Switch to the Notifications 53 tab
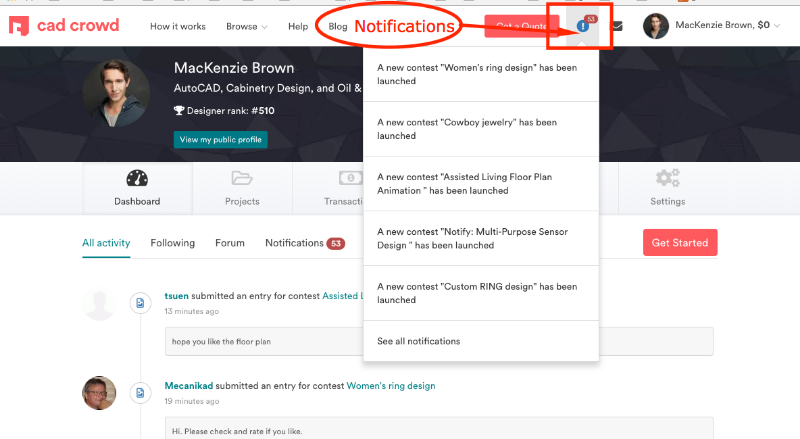Screen dimensions: 800x439 click(x=305, y=243)
